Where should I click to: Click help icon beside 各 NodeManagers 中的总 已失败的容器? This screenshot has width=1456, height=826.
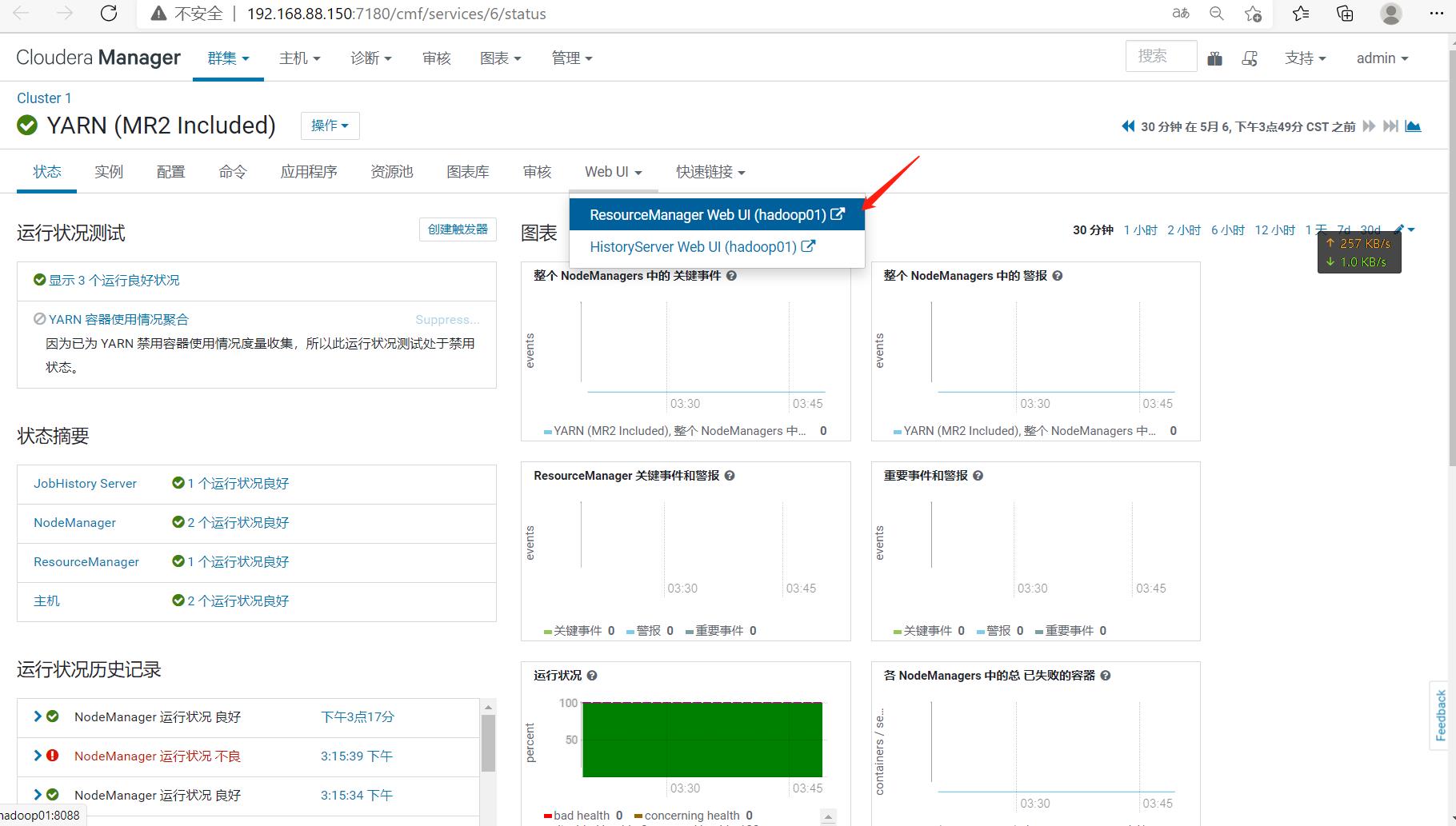pos(1106,676)
